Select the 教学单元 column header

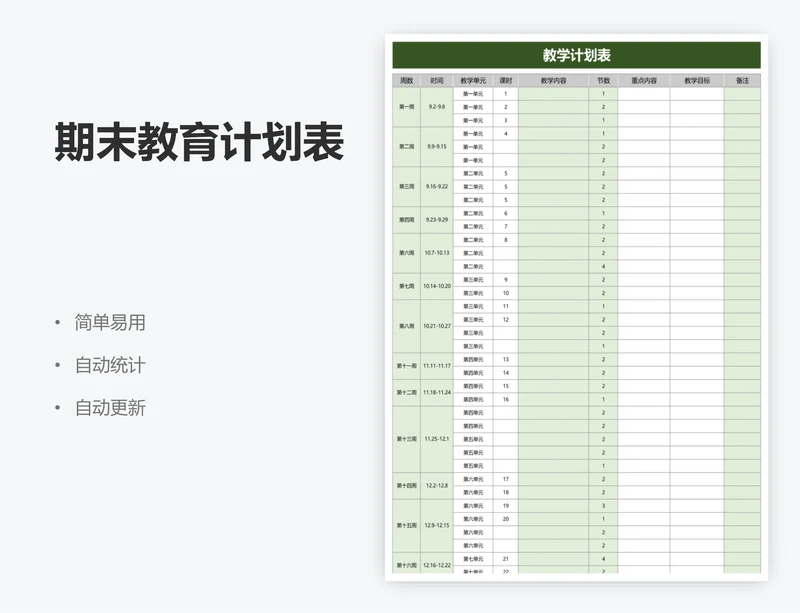click(473, 81)
